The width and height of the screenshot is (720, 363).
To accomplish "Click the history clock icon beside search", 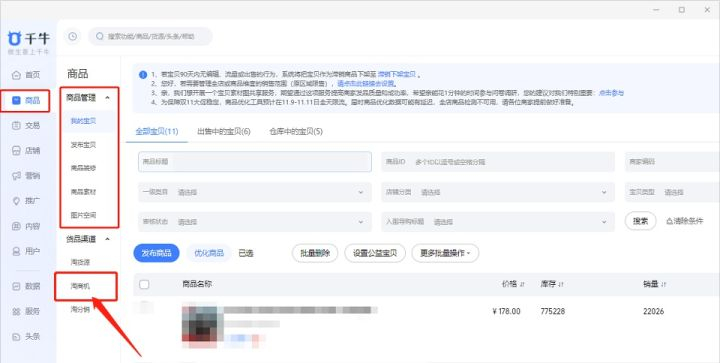I will tap(73, 36).
